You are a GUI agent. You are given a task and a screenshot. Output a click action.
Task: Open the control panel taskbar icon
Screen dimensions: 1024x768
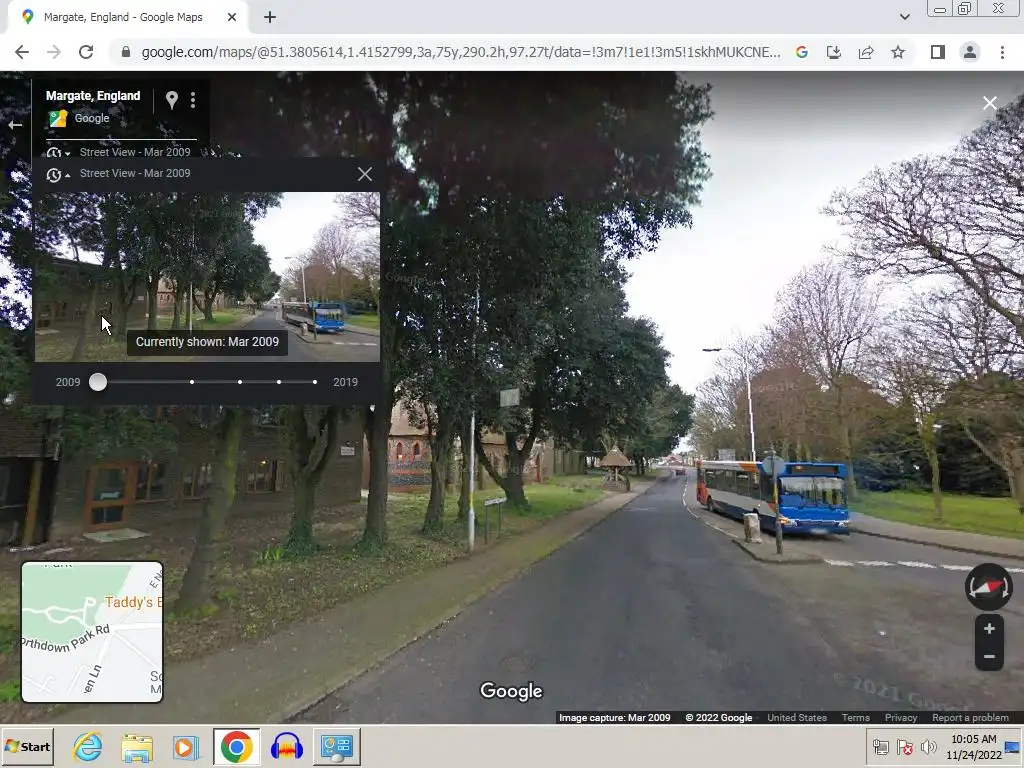(x=337, y=747)
